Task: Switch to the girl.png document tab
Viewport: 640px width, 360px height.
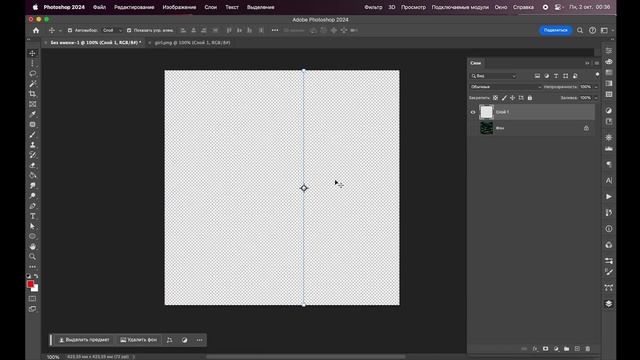Action: [x=192, y=42]
